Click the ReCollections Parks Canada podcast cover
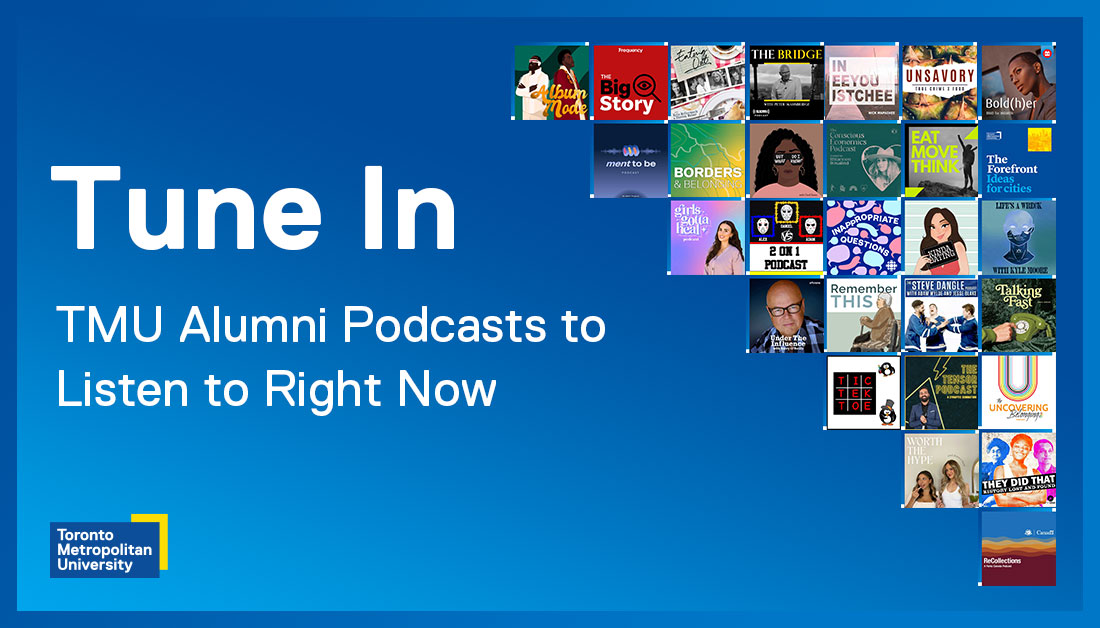 coord(1018,547)
